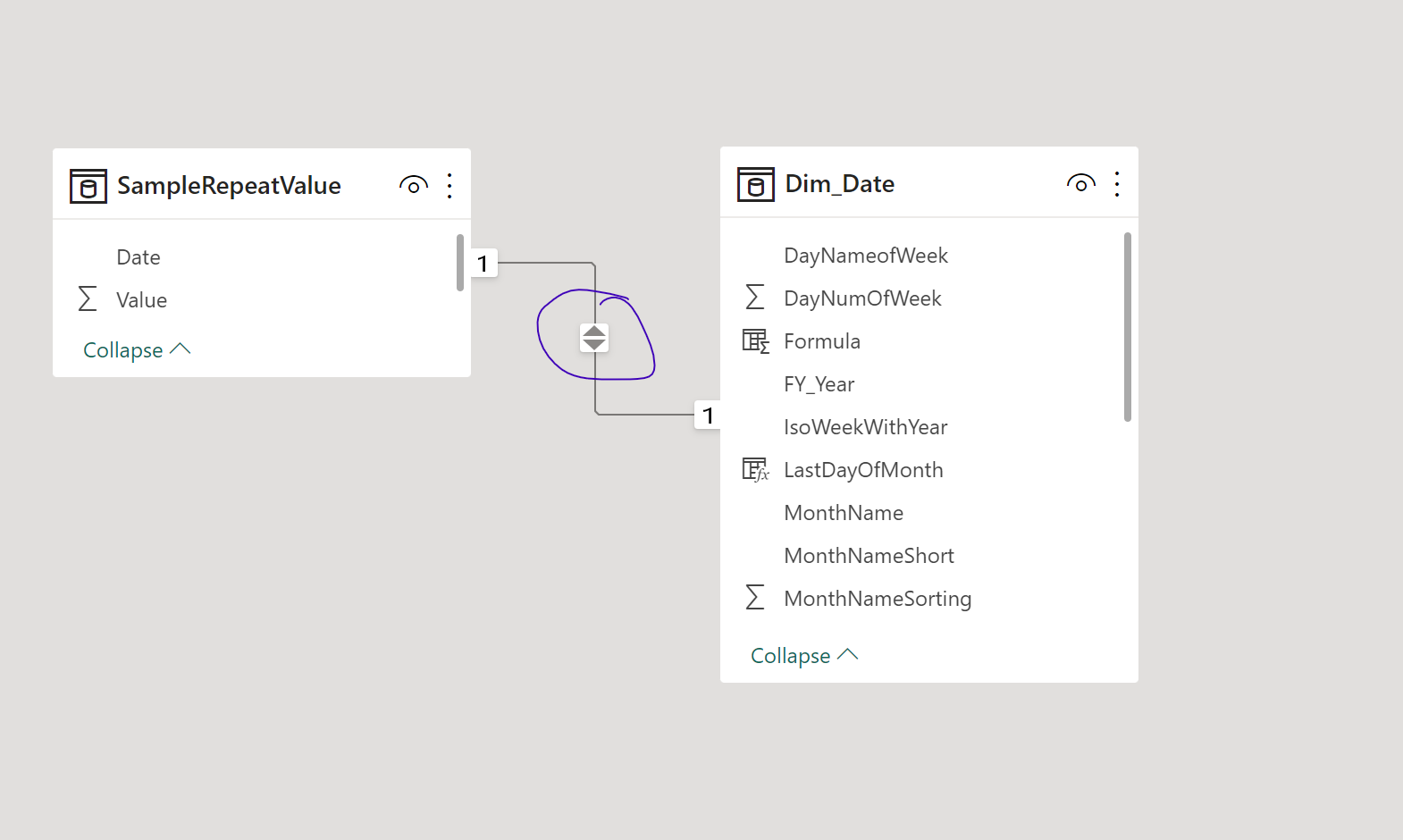Click the calculated measure icon beside Formula
The height and width of the screenshot is (840, 1403).
[756, 341]
